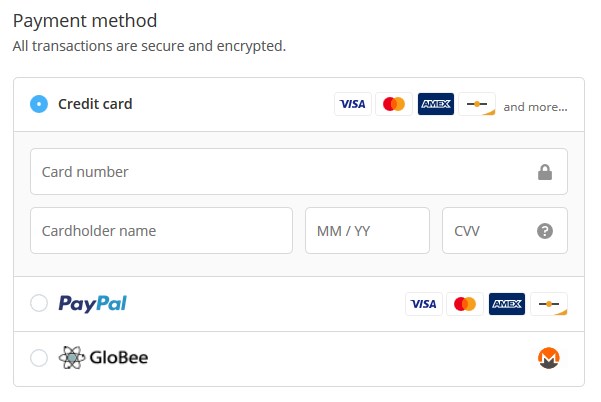Click the Visa icon in Credit card row
601x402 pixels.
pyautogui.click(x=353, y=104)
